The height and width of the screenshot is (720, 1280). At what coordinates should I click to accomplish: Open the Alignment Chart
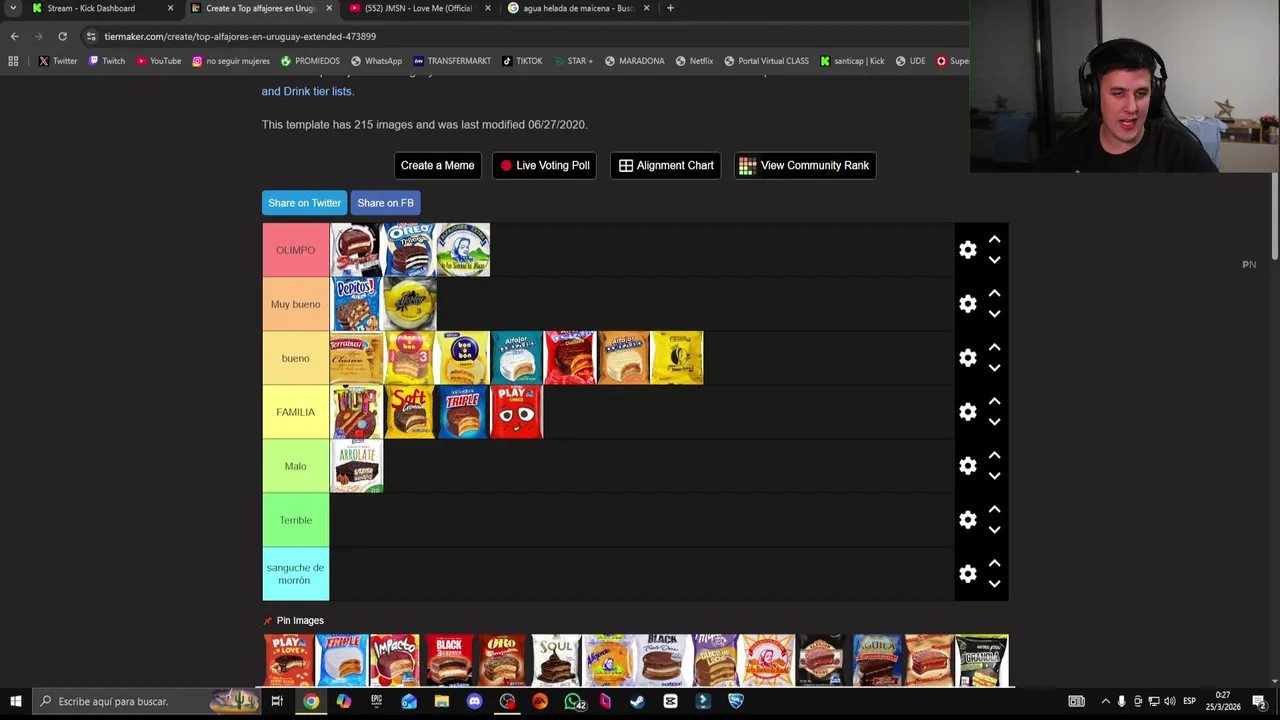click(x=666, y=165)
